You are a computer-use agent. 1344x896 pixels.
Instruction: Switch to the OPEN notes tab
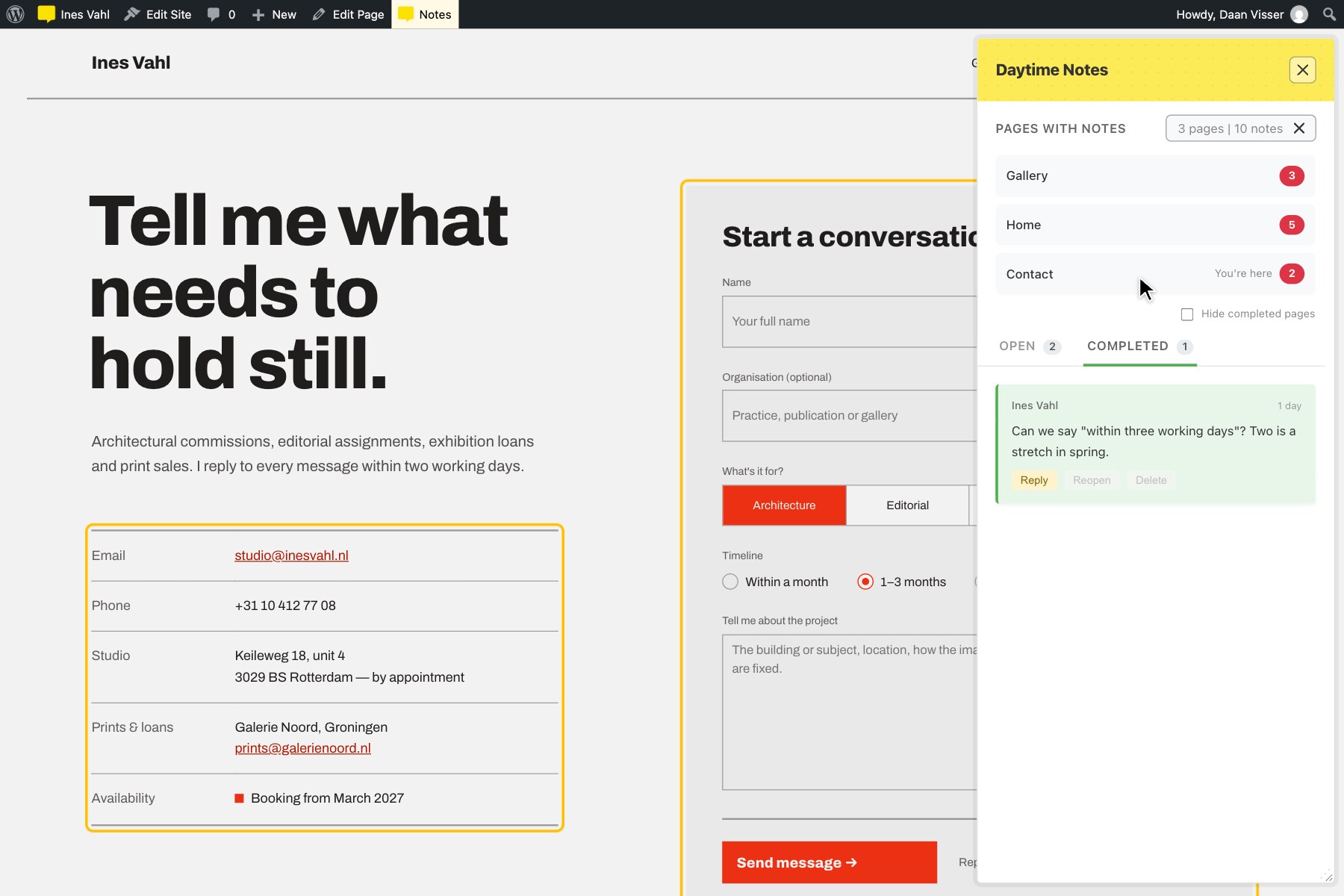[1030, 346]
